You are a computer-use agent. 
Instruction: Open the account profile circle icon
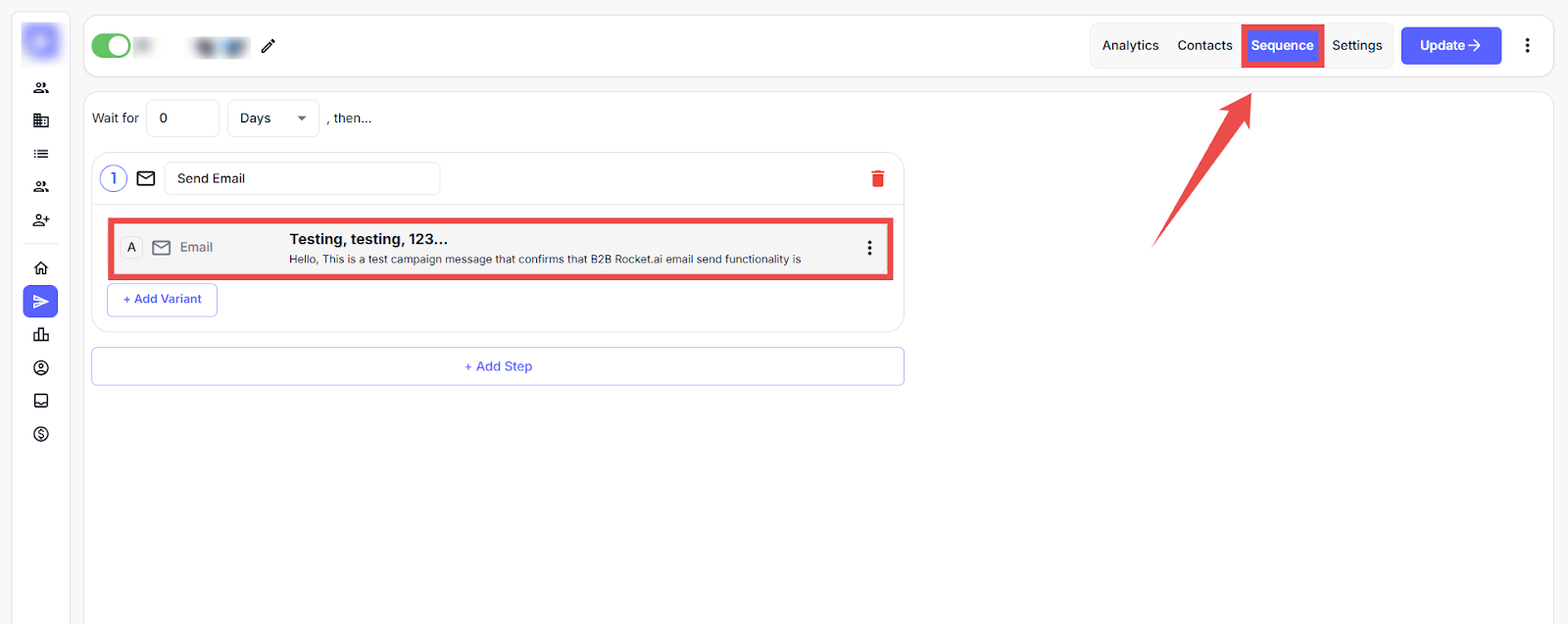pos(41,368)
